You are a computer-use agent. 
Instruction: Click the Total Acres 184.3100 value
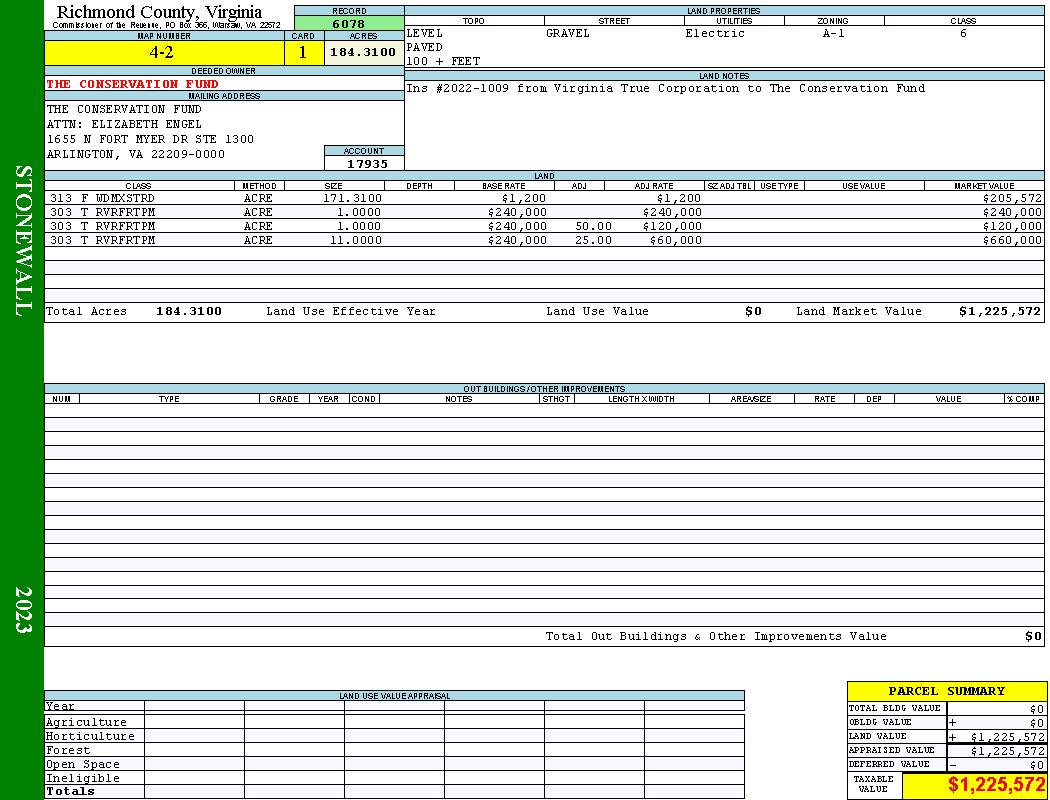[189, 311]
